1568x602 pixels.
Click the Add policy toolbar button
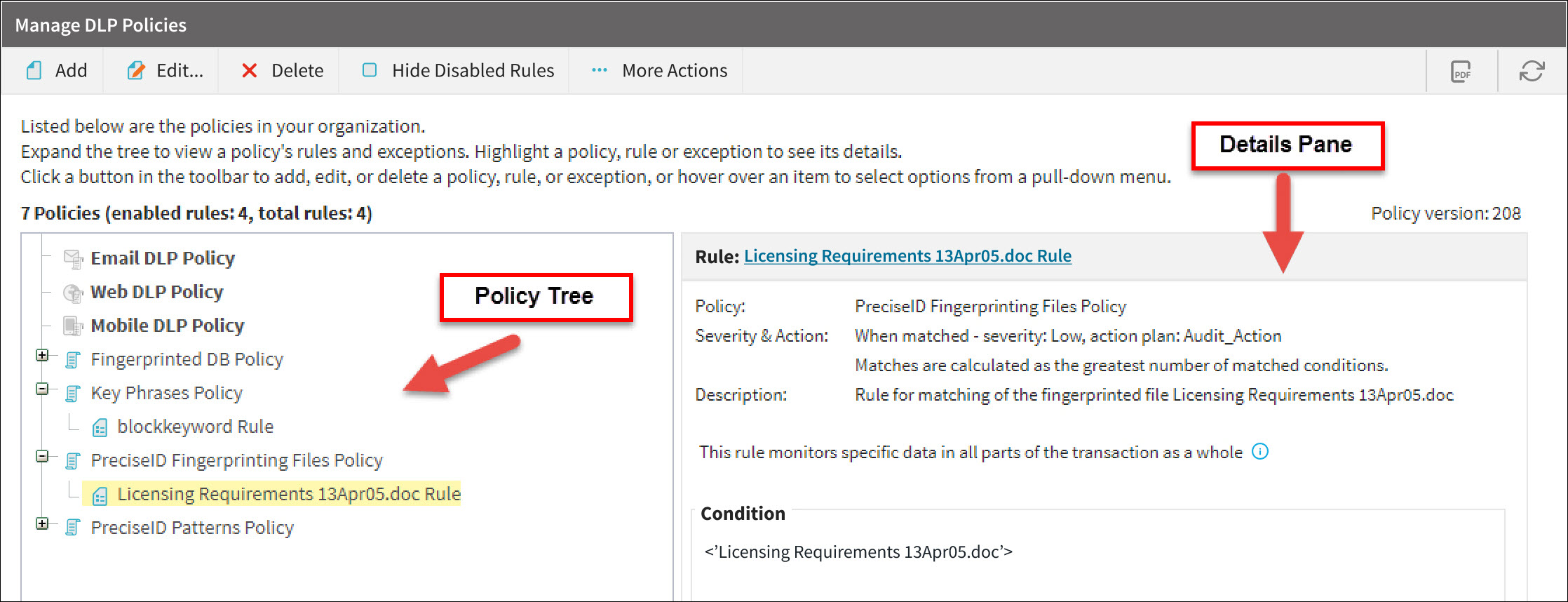[x=57, y=71]
